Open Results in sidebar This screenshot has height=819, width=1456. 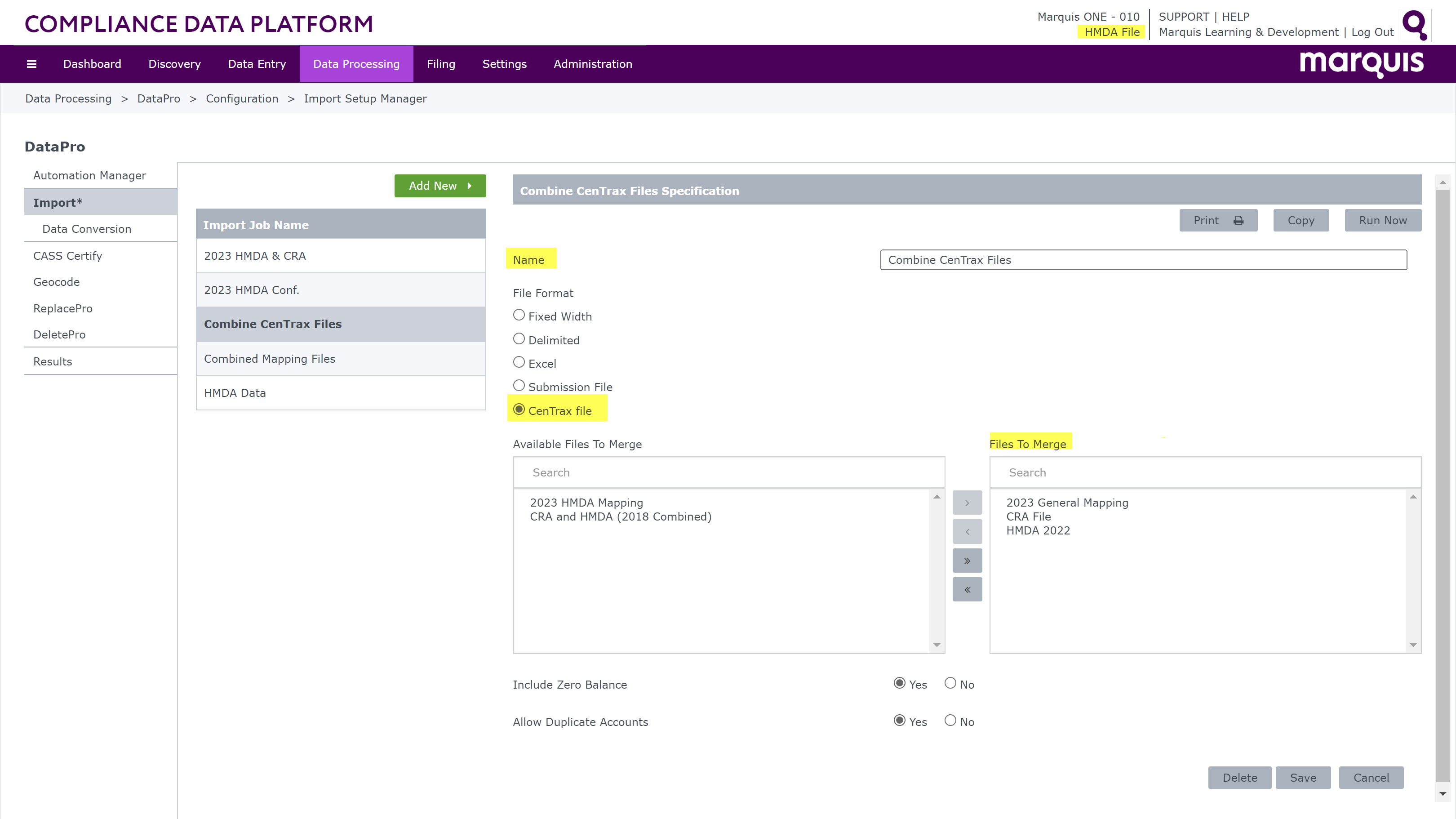101,362
